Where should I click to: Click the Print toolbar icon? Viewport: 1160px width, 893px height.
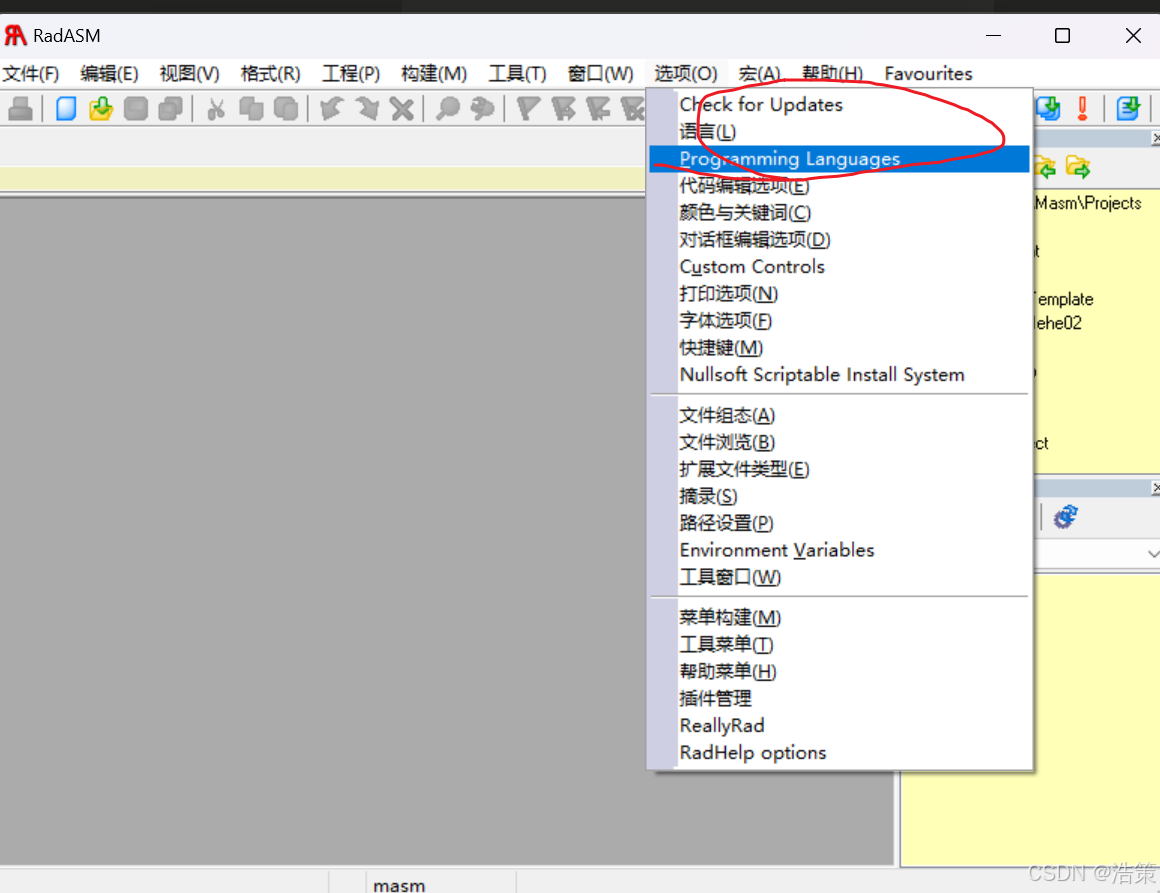pyautogui.click(x=21, y=109)
